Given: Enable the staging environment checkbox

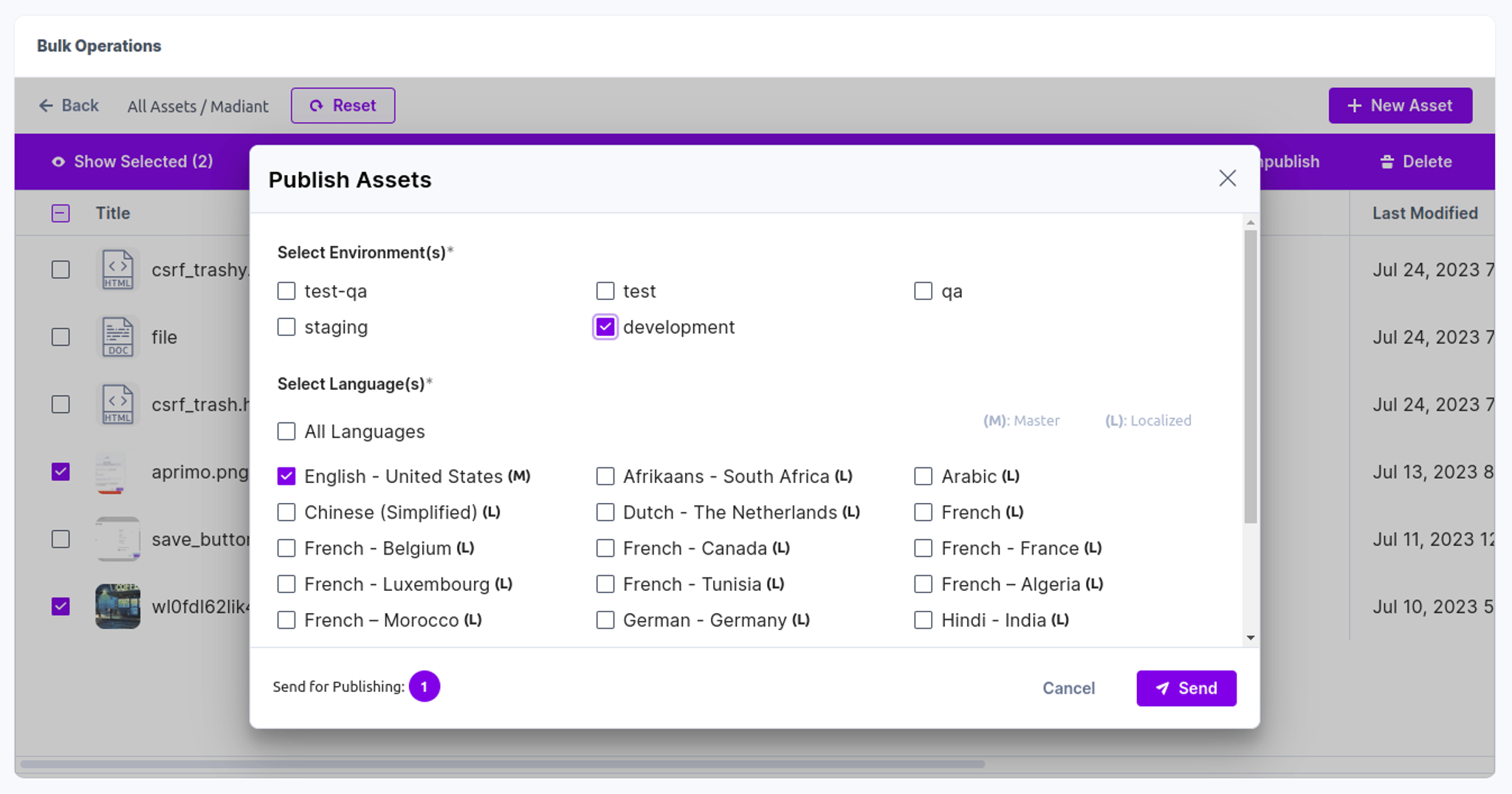Looking at the screenshot, I should click(x=286, y=327).
